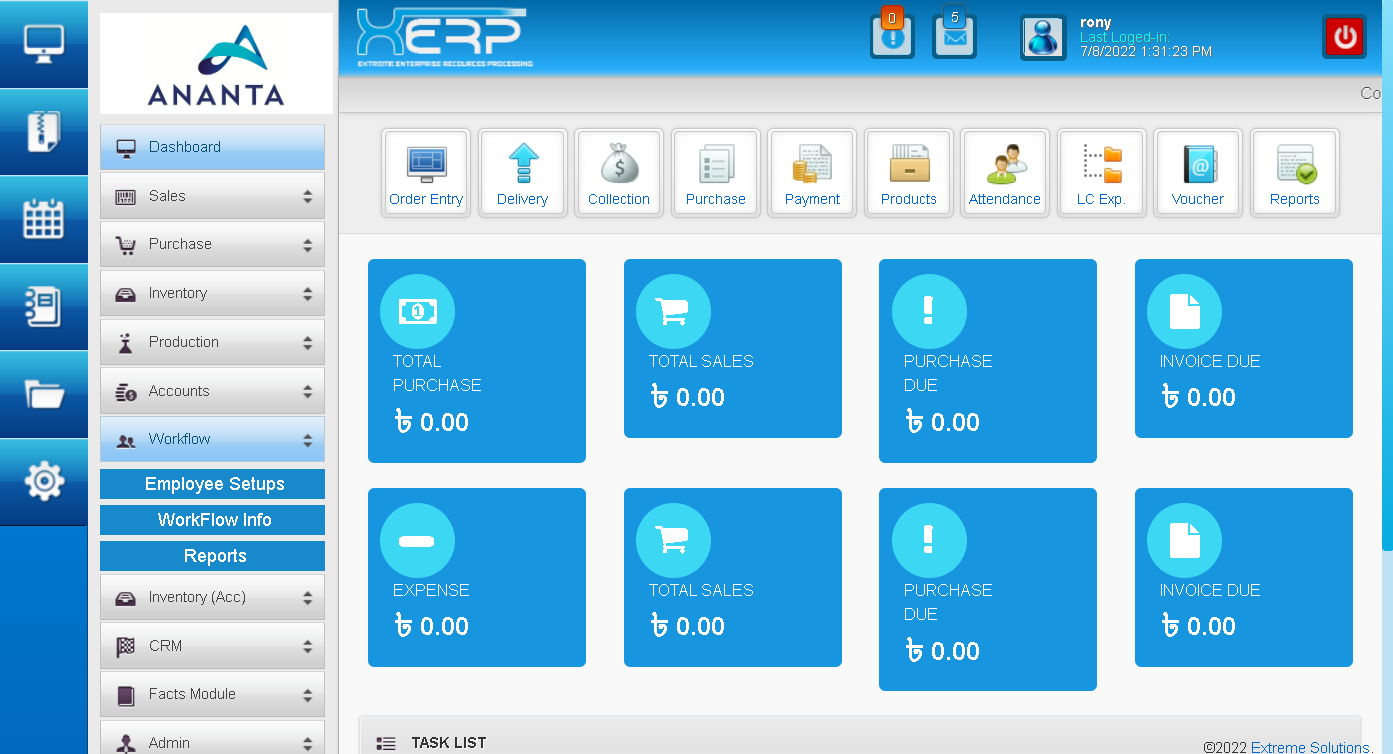The image size is (1393, 754).
Task: Click the Total Purchase summary card
Action: 477,361
